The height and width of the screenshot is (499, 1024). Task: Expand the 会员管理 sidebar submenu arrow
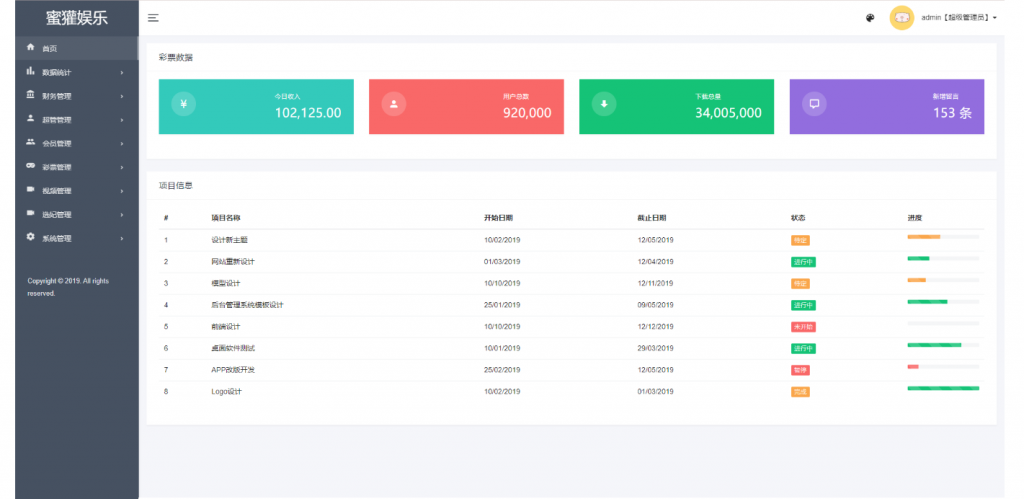tap(122, 143)
